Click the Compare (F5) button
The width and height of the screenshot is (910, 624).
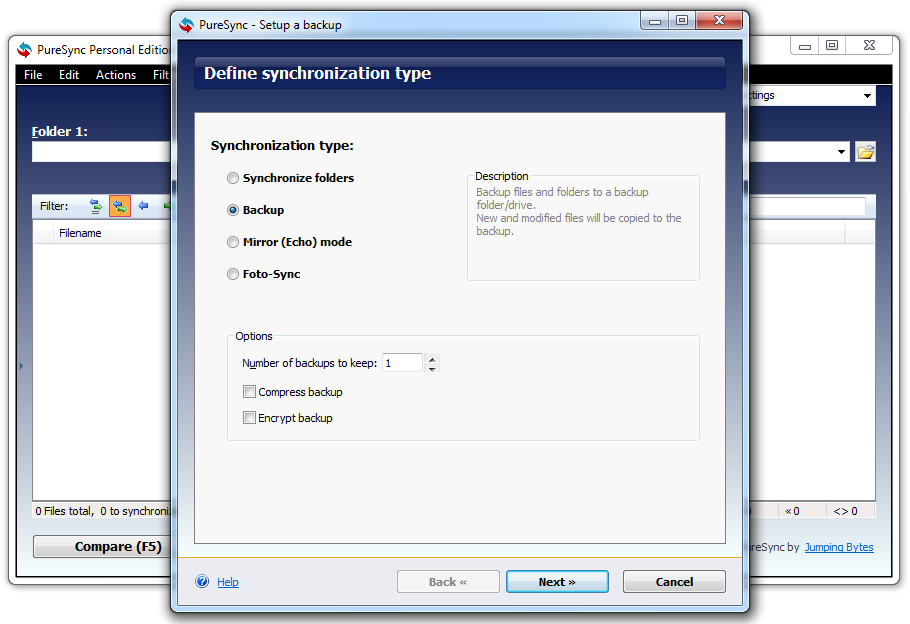tap(103, 546)
